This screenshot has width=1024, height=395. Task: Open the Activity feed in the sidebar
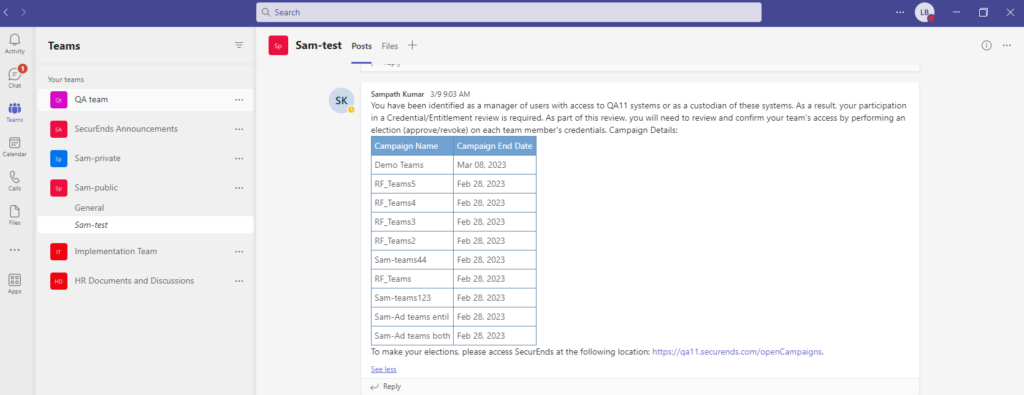pyautogui.click(x=14, y=44)
